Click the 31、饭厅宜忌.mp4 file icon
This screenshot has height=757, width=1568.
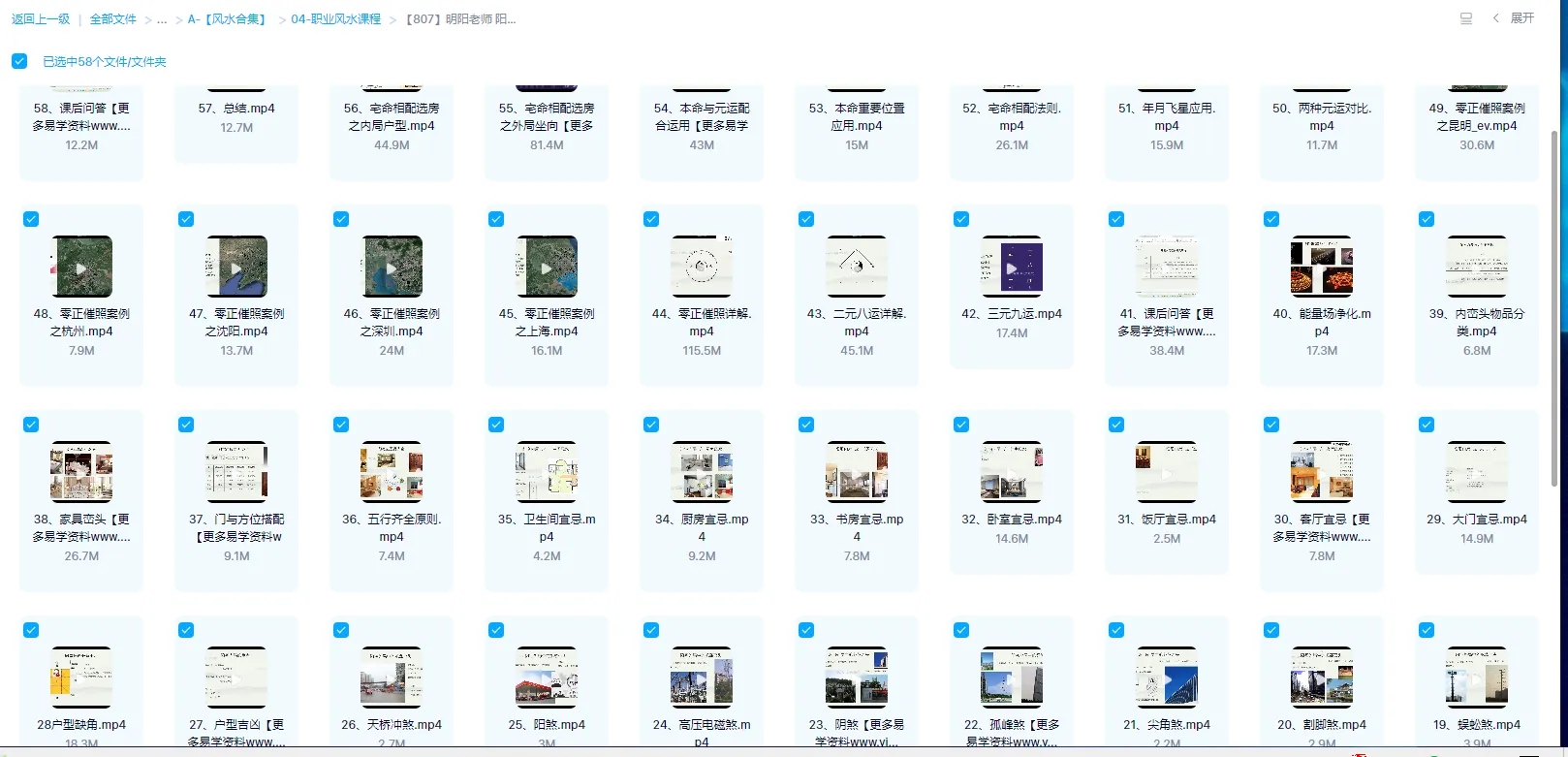[1167, 472]
